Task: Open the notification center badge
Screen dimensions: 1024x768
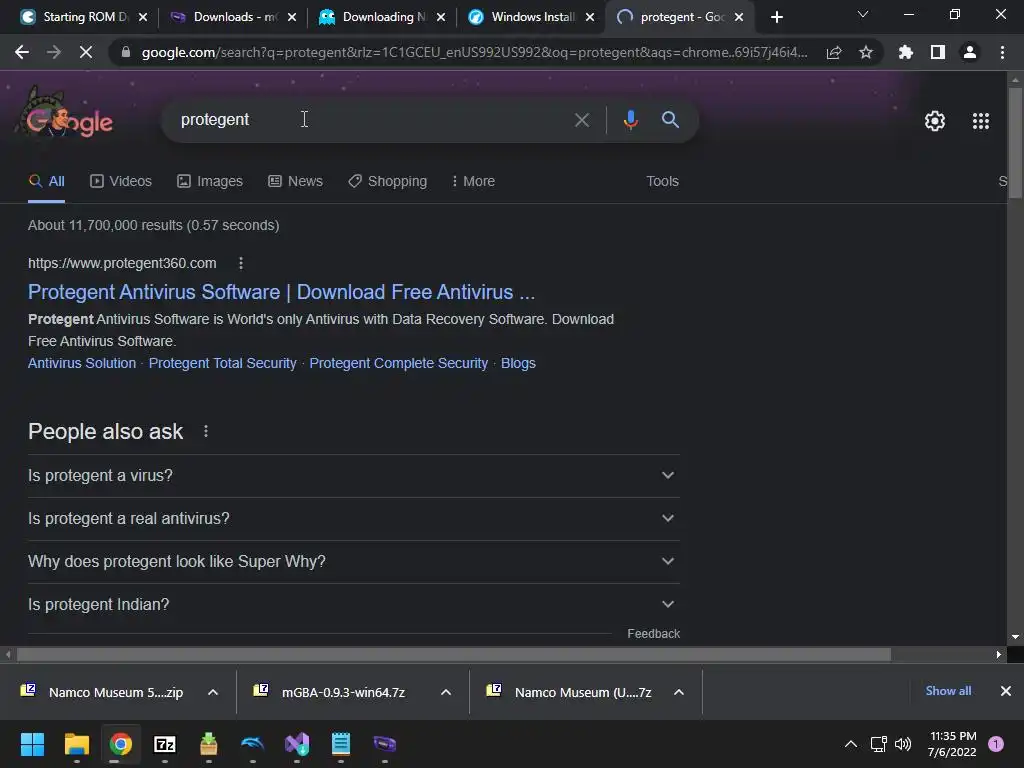Action: click(x=996, y=744)
